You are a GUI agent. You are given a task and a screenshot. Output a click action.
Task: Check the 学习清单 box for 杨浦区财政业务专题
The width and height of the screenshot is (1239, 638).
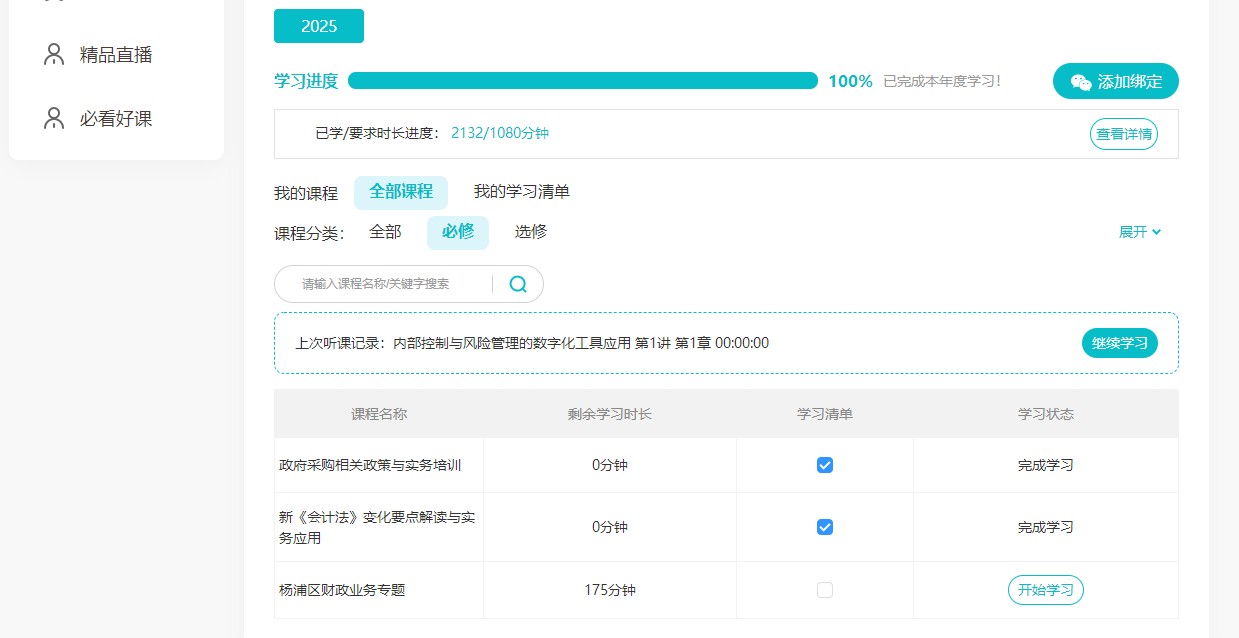pyautogui.click(x=824, y=590)
